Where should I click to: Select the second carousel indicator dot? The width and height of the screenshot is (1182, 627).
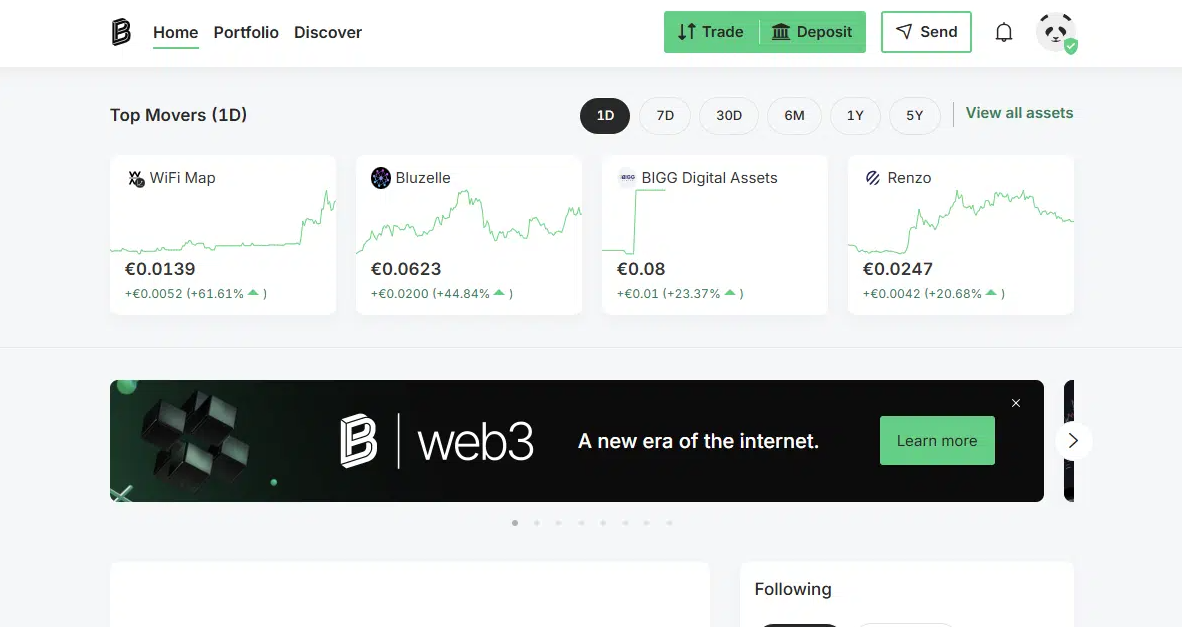point(537,522)
